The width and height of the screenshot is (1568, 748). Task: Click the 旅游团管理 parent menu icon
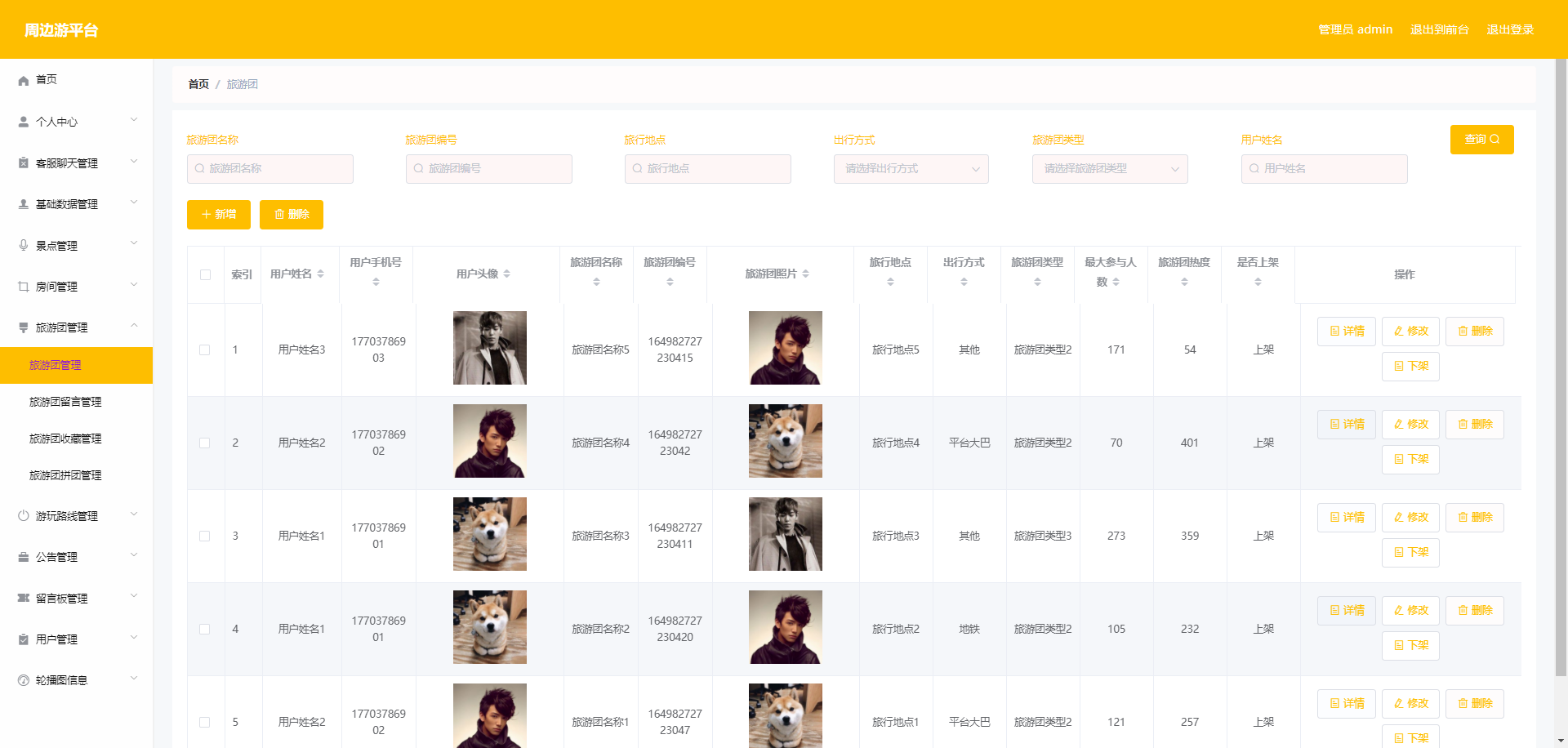(24, 327)
